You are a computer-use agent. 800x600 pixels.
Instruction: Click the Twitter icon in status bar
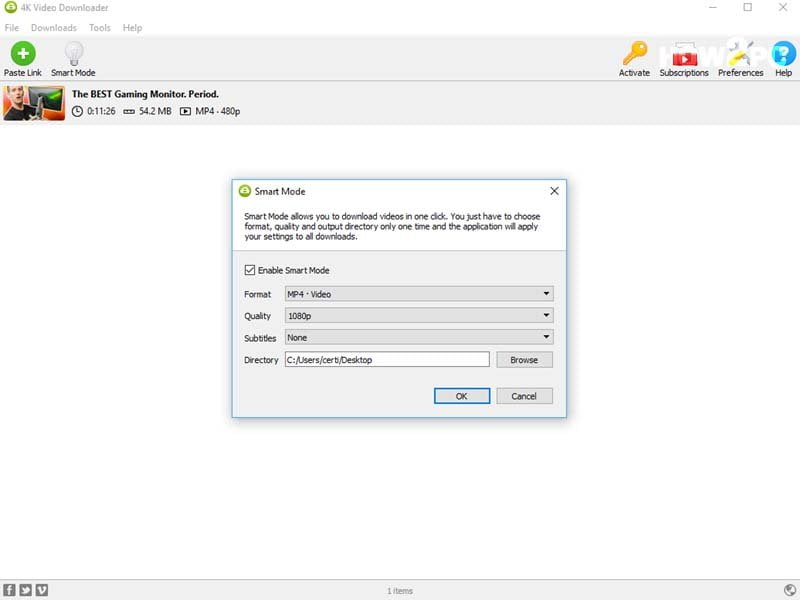click(26, 590)
